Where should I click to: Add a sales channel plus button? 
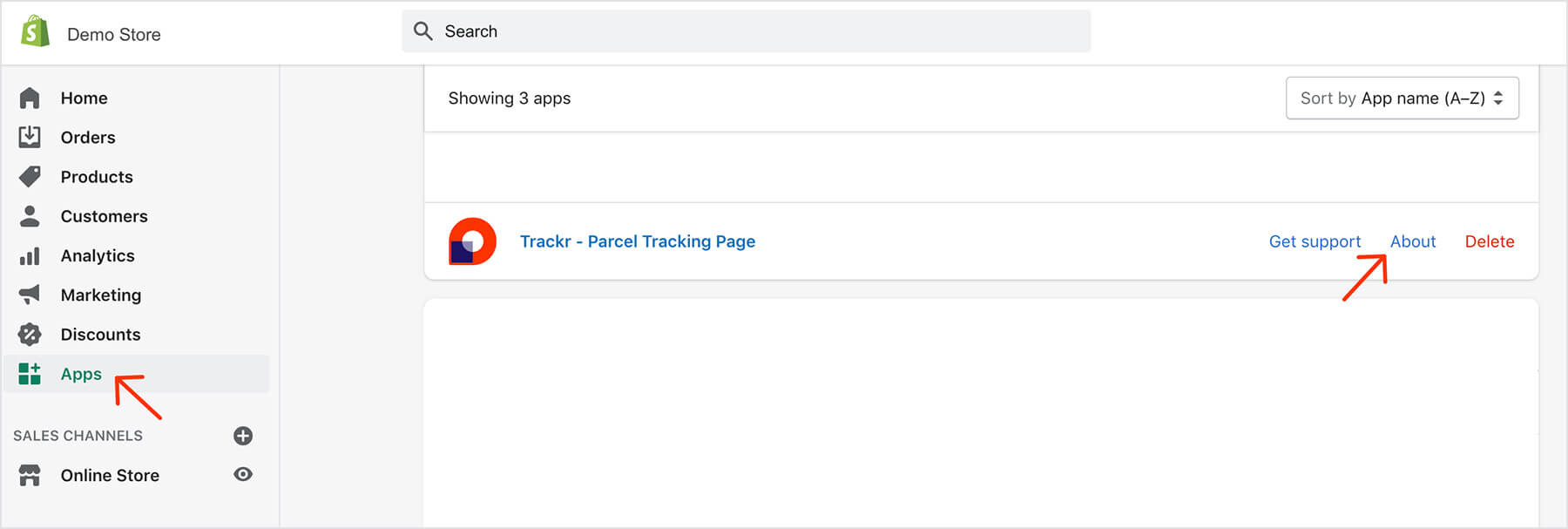[243, 436]
